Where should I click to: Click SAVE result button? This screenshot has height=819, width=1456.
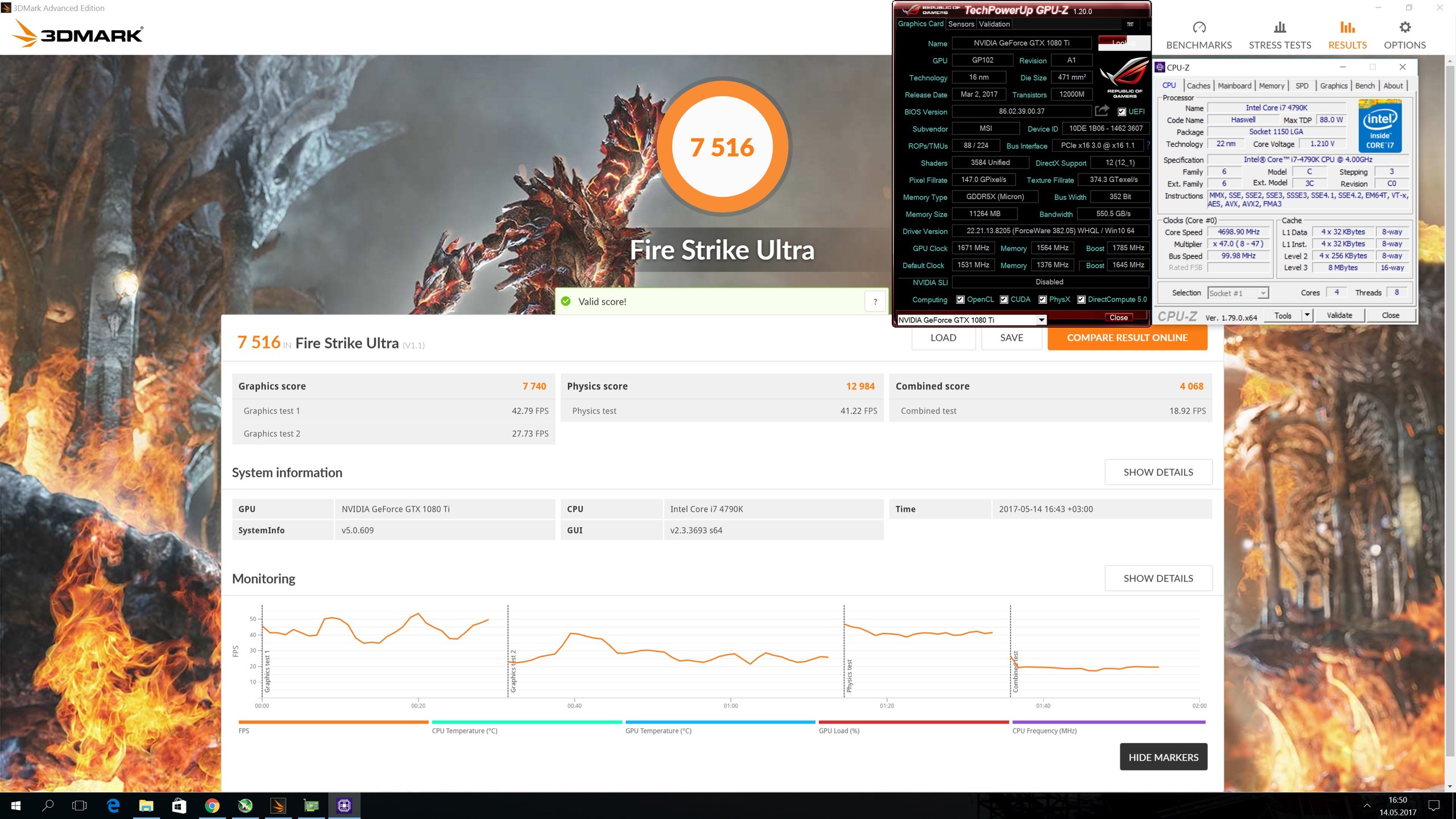point(1012,338)
